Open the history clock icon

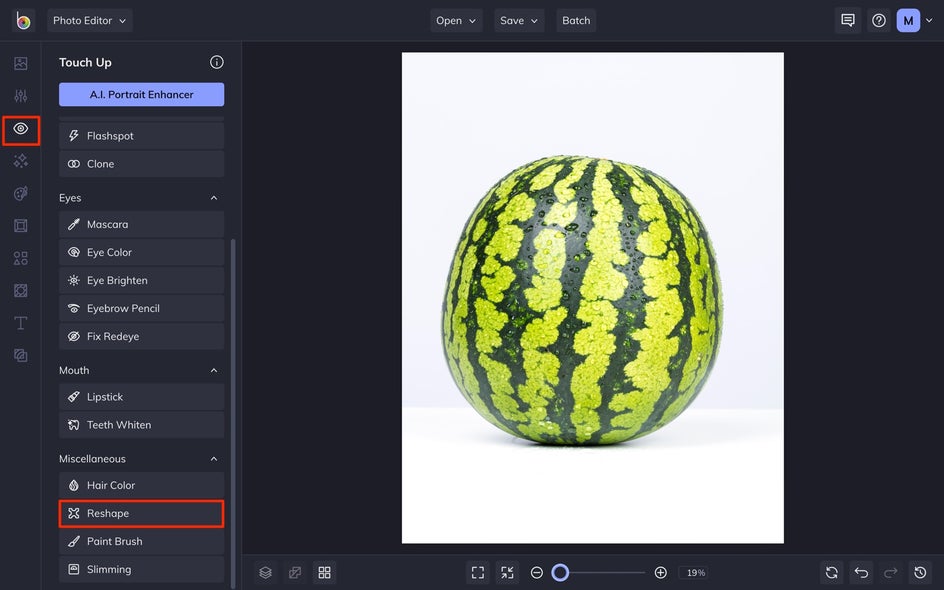[x=920, y=573]
